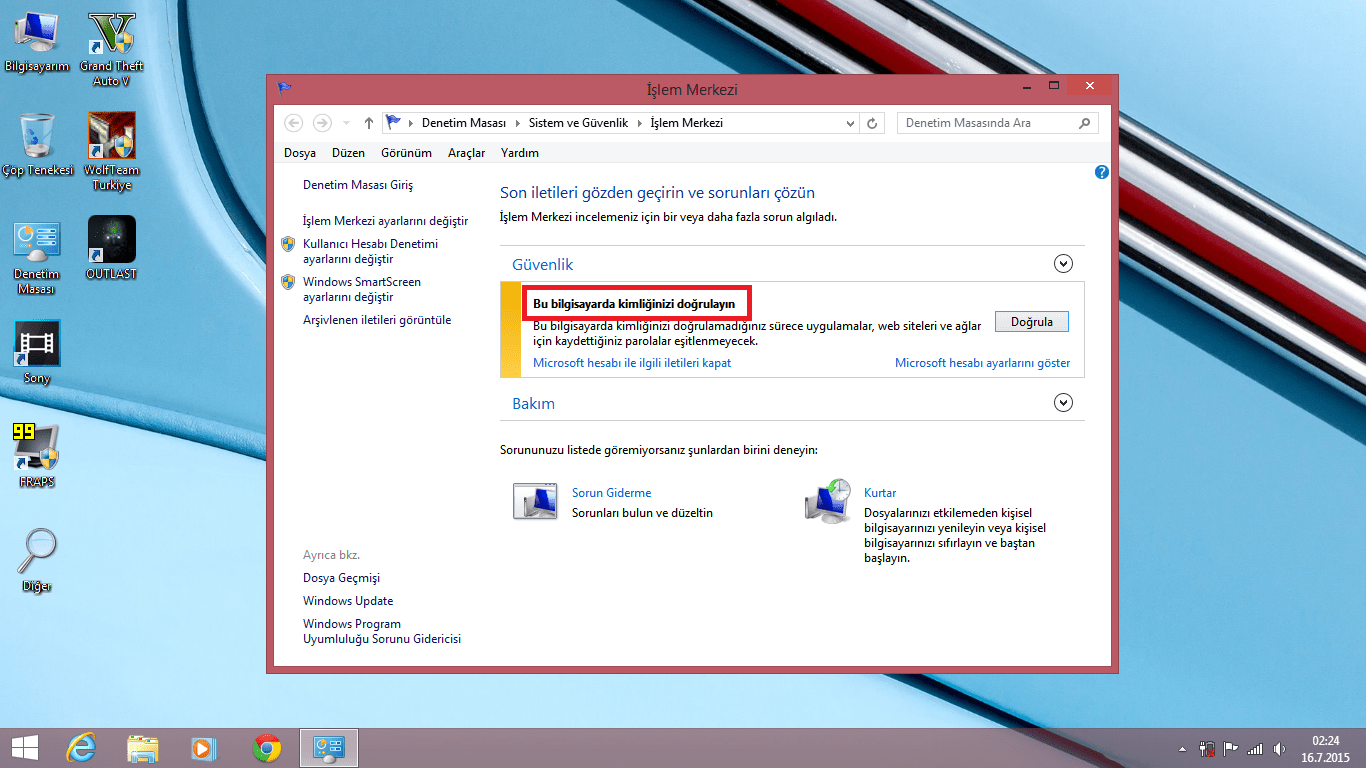Open File Explorer from the taskbar
The height and width of the screenshot is (768, 1366).
tap(143, 748)
